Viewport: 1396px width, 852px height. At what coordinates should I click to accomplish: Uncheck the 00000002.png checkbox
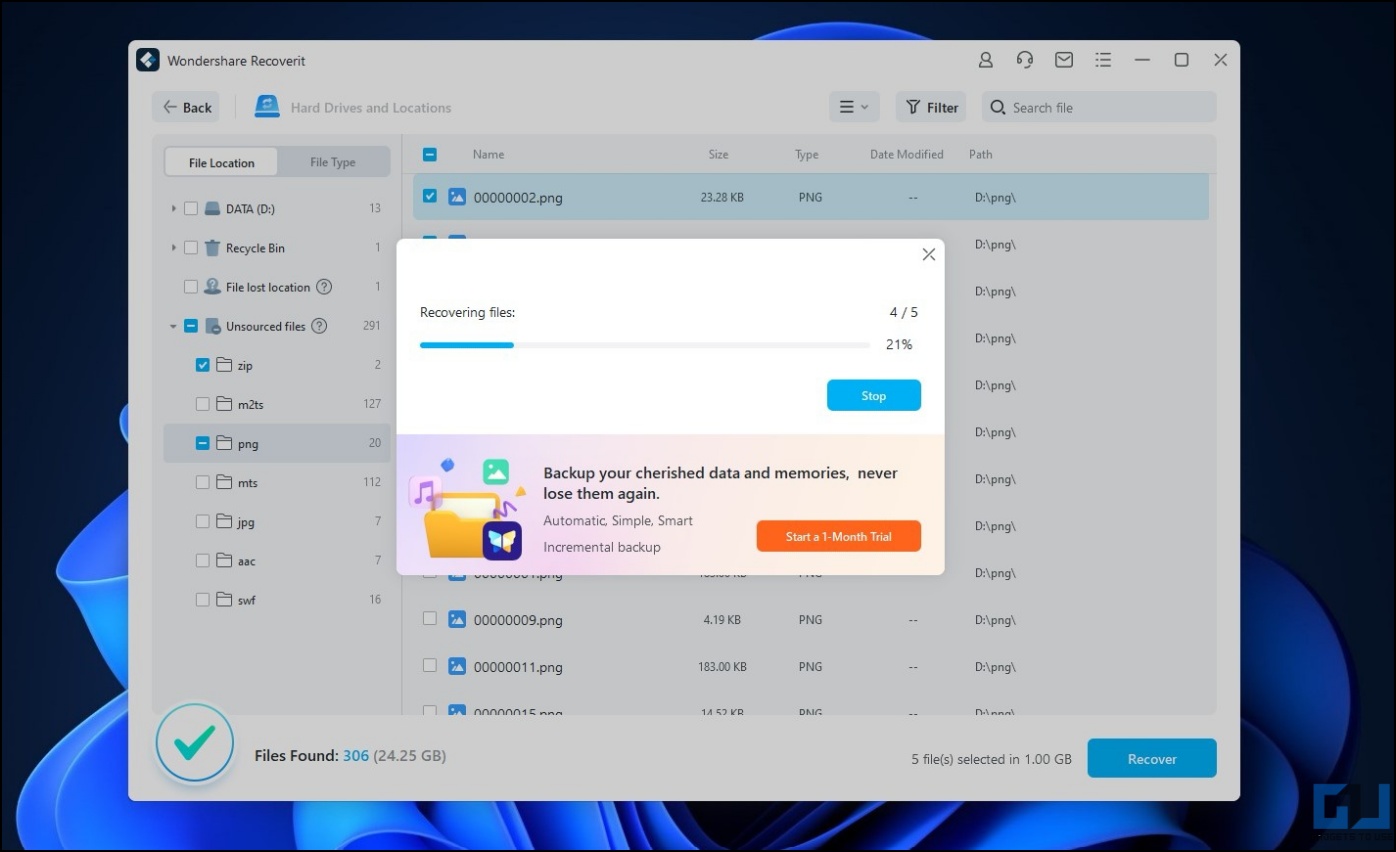click(x=430, y=196)
